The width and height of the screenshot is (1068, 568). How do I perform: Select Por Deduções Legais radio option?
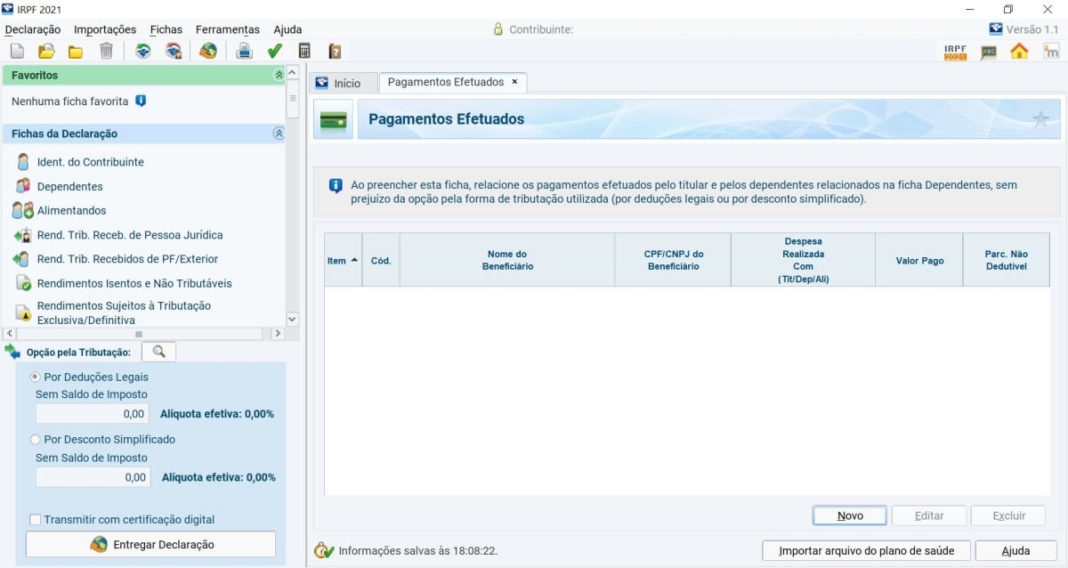click(35, 377)
